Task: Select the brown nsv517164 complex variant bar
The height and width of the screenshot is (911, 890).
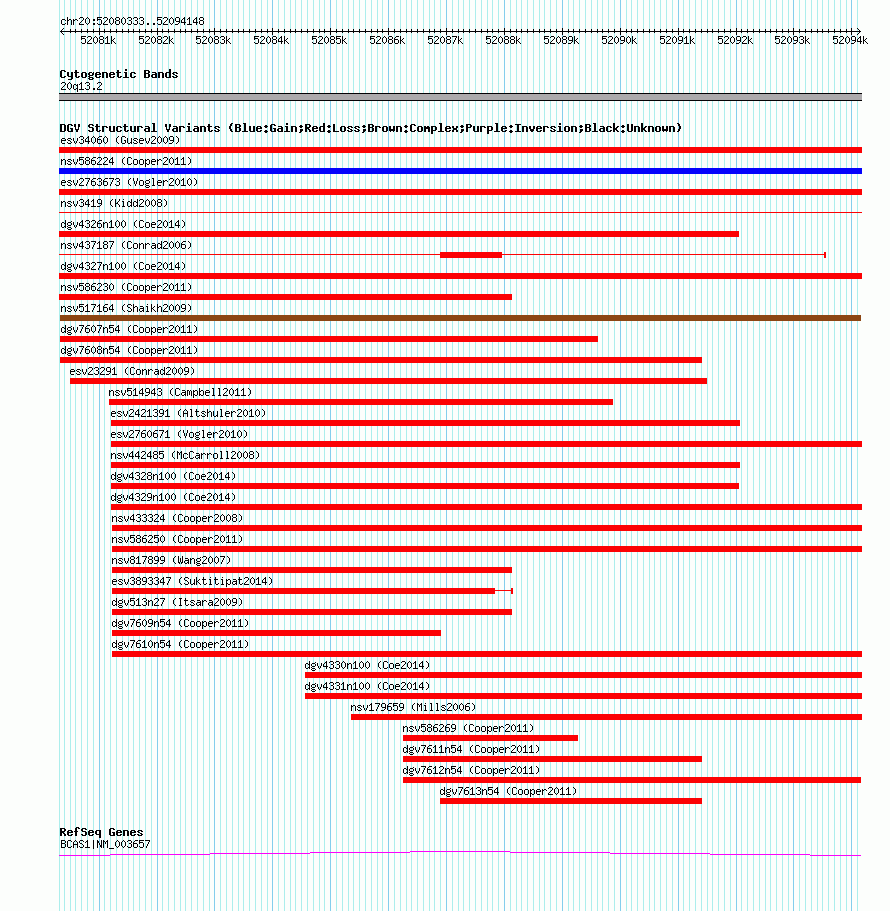Action: click(x=460, y=318)
